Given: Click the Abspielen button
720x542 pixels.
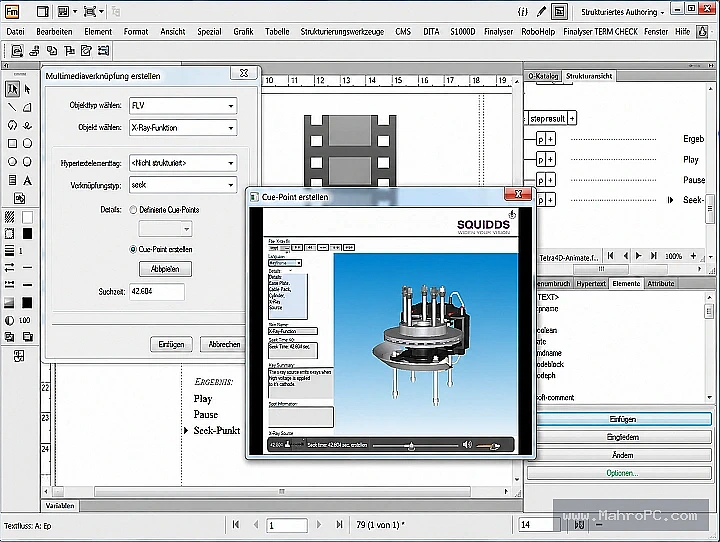Looking at the screenshot, I should tap(165, 269).
